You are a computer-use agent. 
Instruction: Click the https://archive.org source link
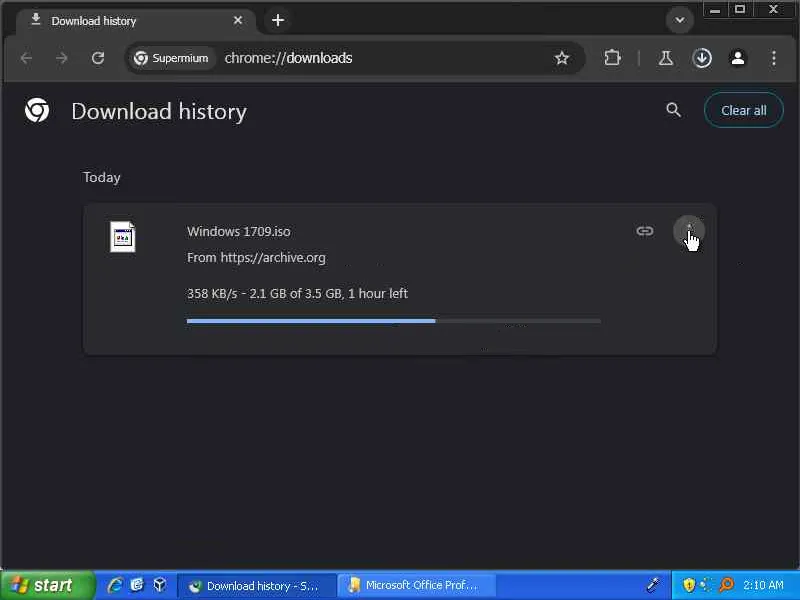pos(273,258)
